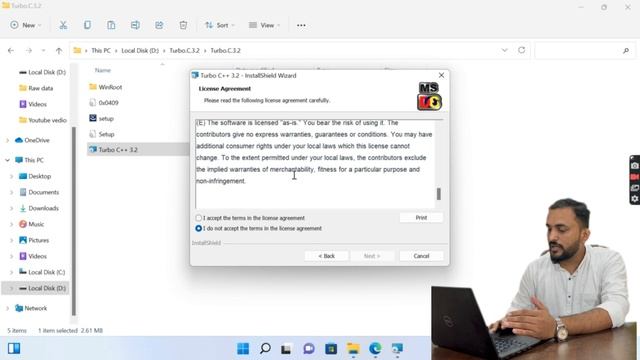Expand the Network tree node
Viewport: 640px width, 360px height.
click(x=7, y=308)
